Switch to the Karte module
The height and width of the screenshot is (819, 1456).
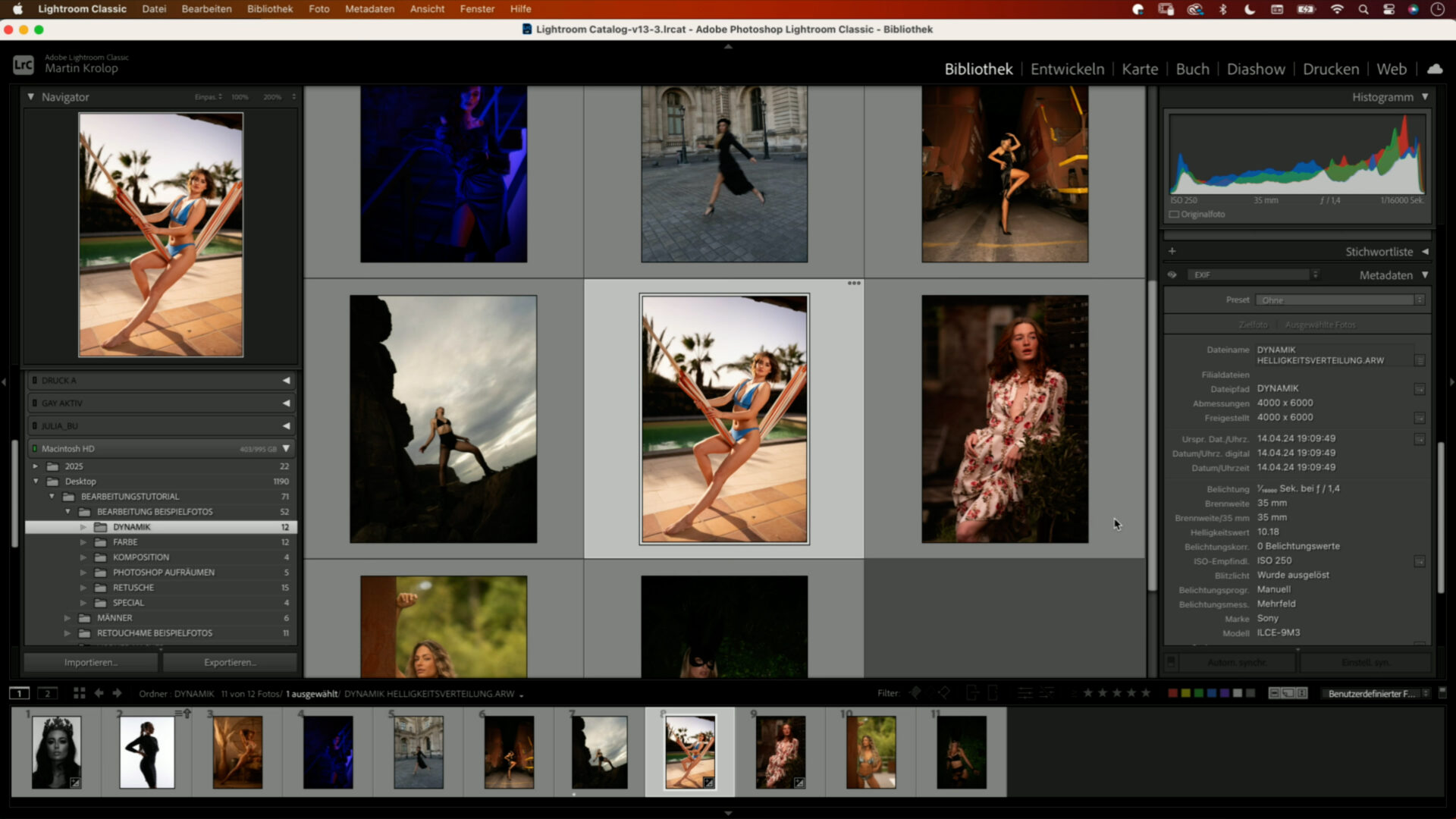(x=1140, y=69)
